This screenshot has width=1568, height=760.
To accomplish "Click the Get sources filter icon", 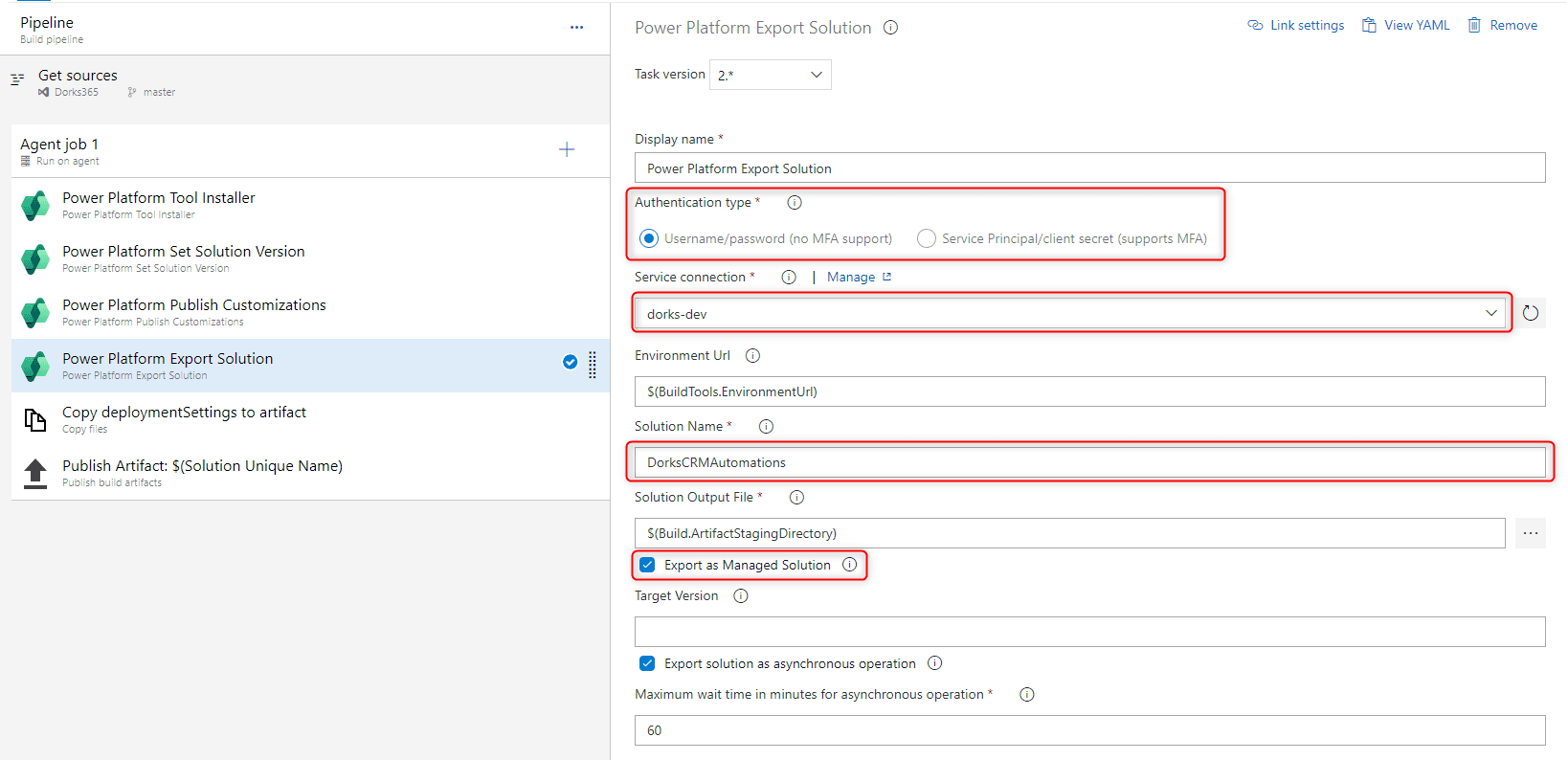I will pos(17,79).
